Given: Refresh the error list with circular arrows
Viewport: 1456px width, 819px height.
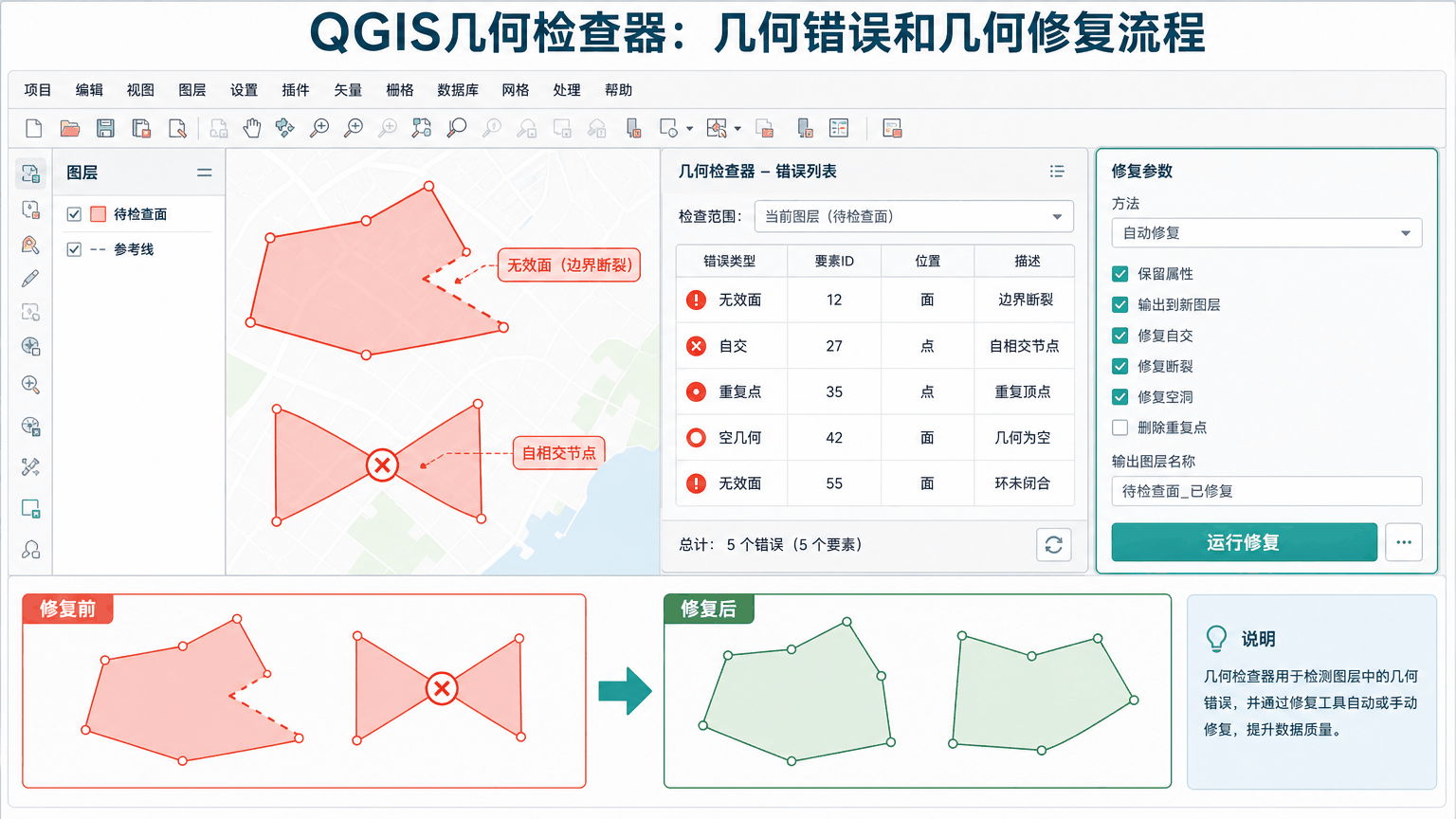Looking at the screenshot, I should 1053,545.
